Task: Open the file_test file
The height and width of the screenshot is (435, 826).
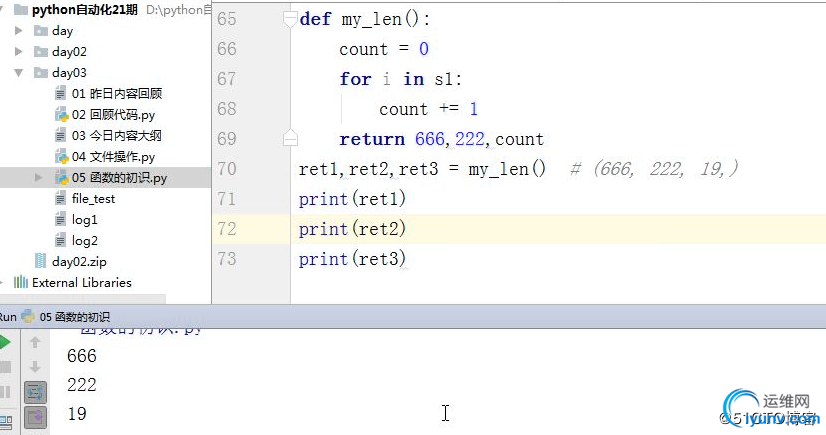Action: pos(93,199)
